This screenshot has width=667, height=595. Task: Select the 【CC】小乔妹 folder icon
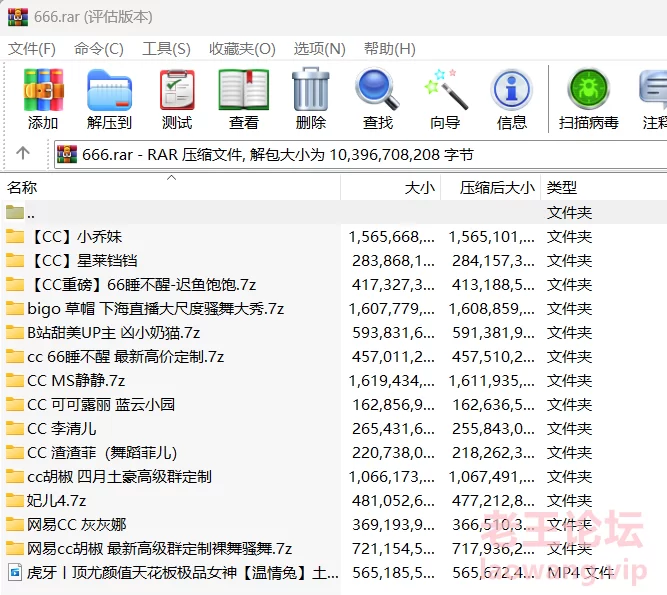click(x=15, y=236)
